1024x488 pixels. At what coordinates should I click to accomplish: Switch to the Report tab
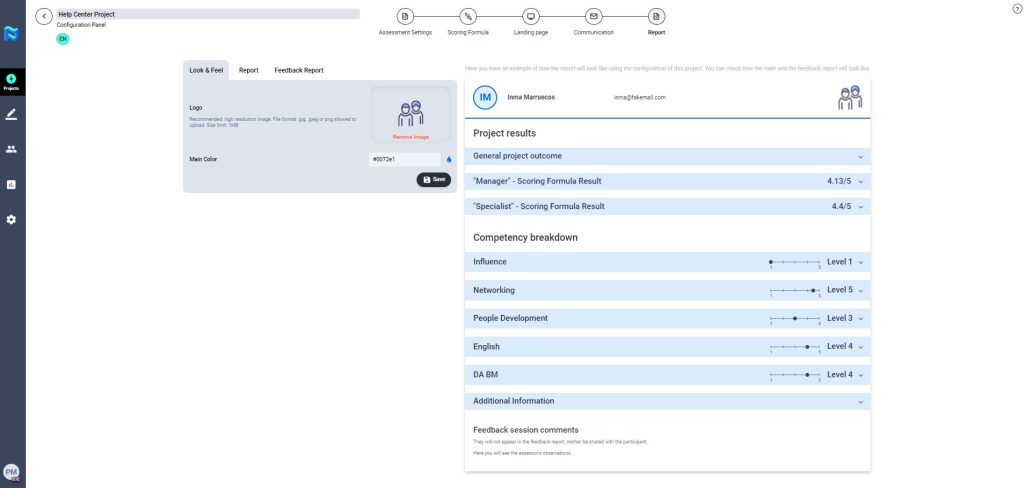(x=249, y=71)
